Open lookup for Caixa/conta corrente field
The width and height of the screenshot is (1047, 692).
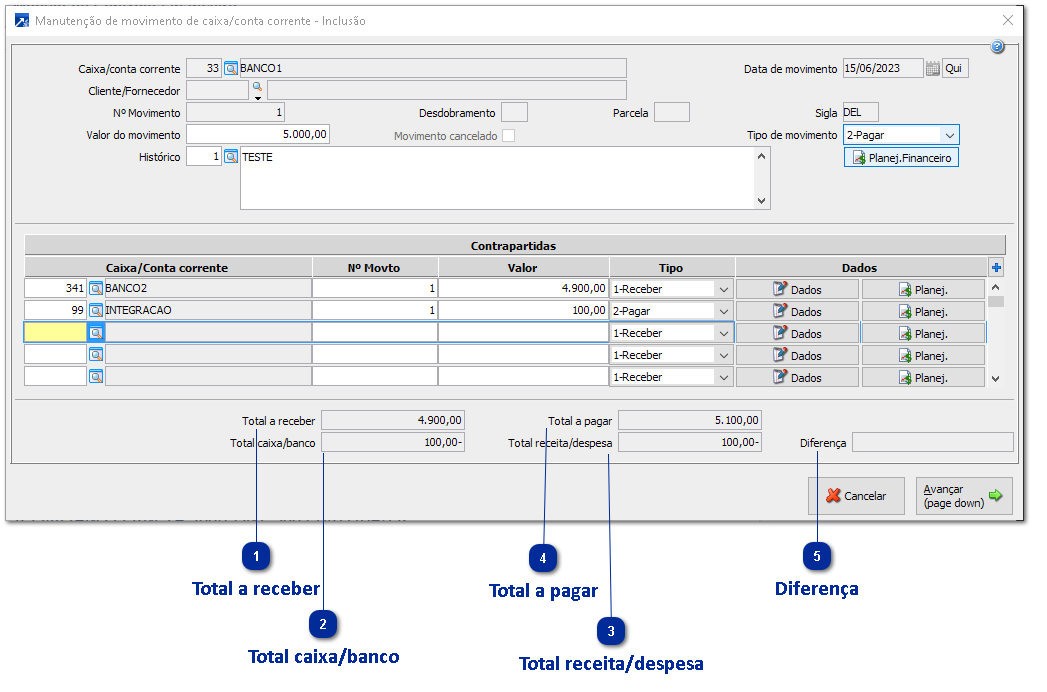(x=230, y=69)
